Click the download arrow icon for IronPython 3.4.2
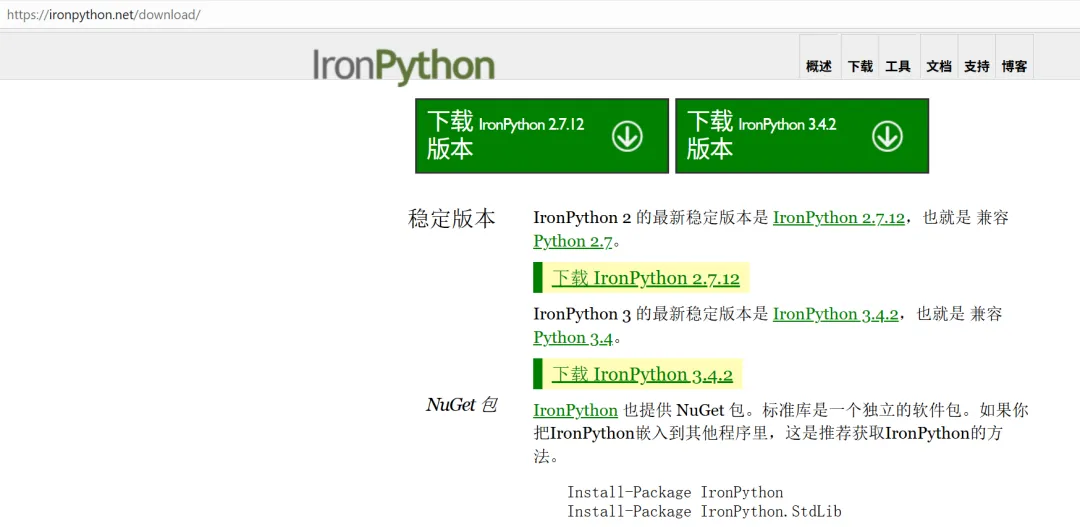The width and height of the screenshot is (1080, 527). click(x=887, y=136)
